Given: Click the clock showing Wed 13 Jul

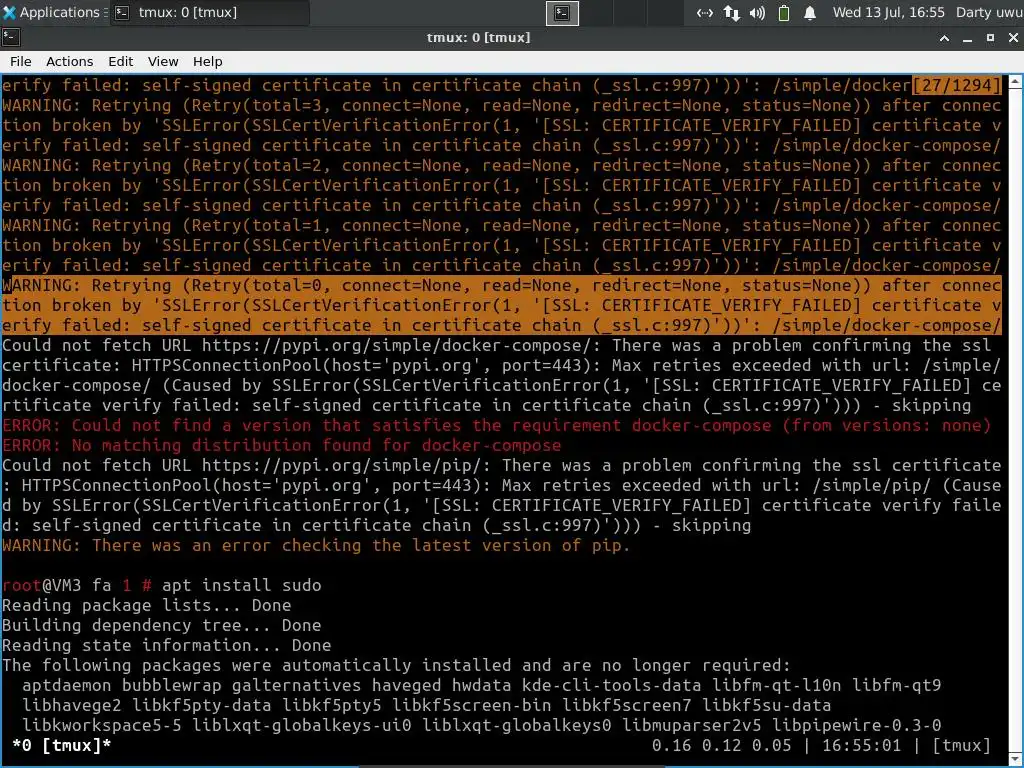Looking at the screenshot, I should (x=888, y=12).
